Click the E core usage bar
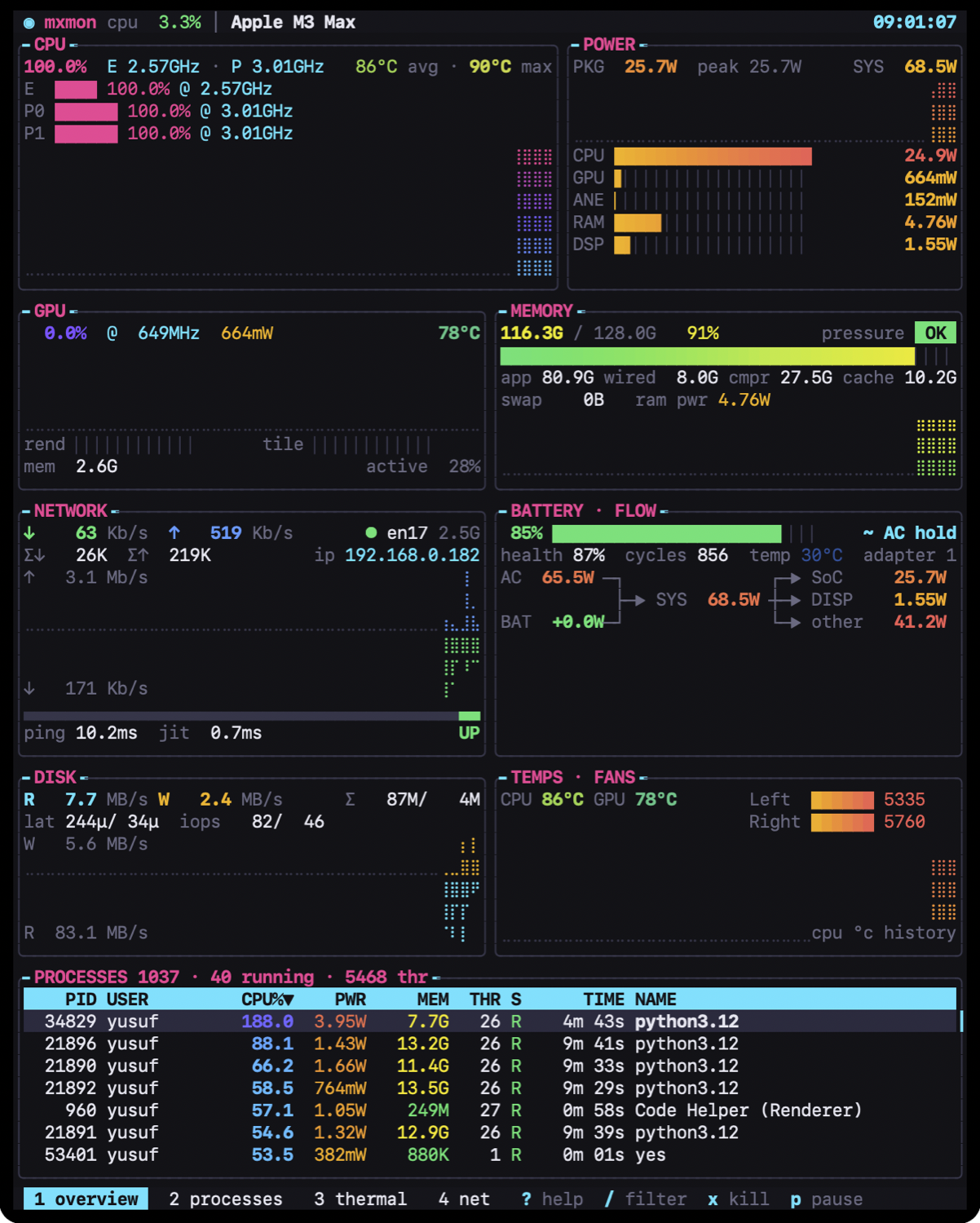This screenshot has width=980, height=1223. click(x=76, y=89)
